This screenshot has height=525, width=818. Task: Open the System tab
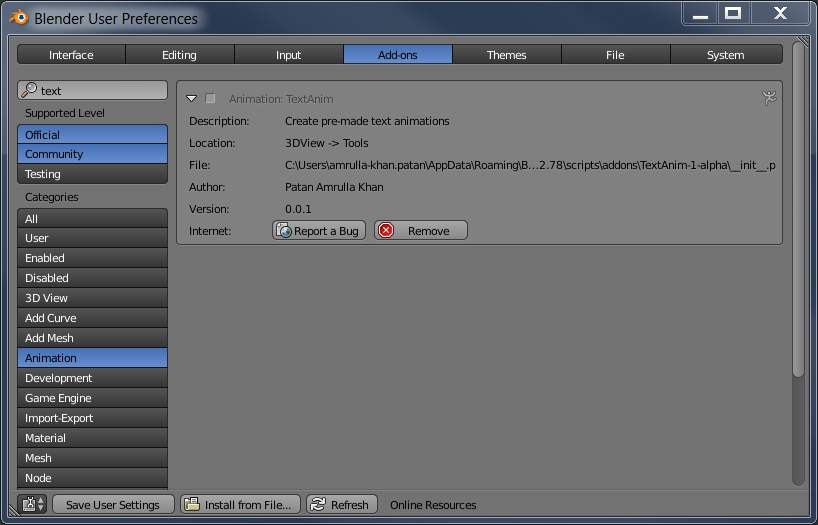tap(726, 54)
